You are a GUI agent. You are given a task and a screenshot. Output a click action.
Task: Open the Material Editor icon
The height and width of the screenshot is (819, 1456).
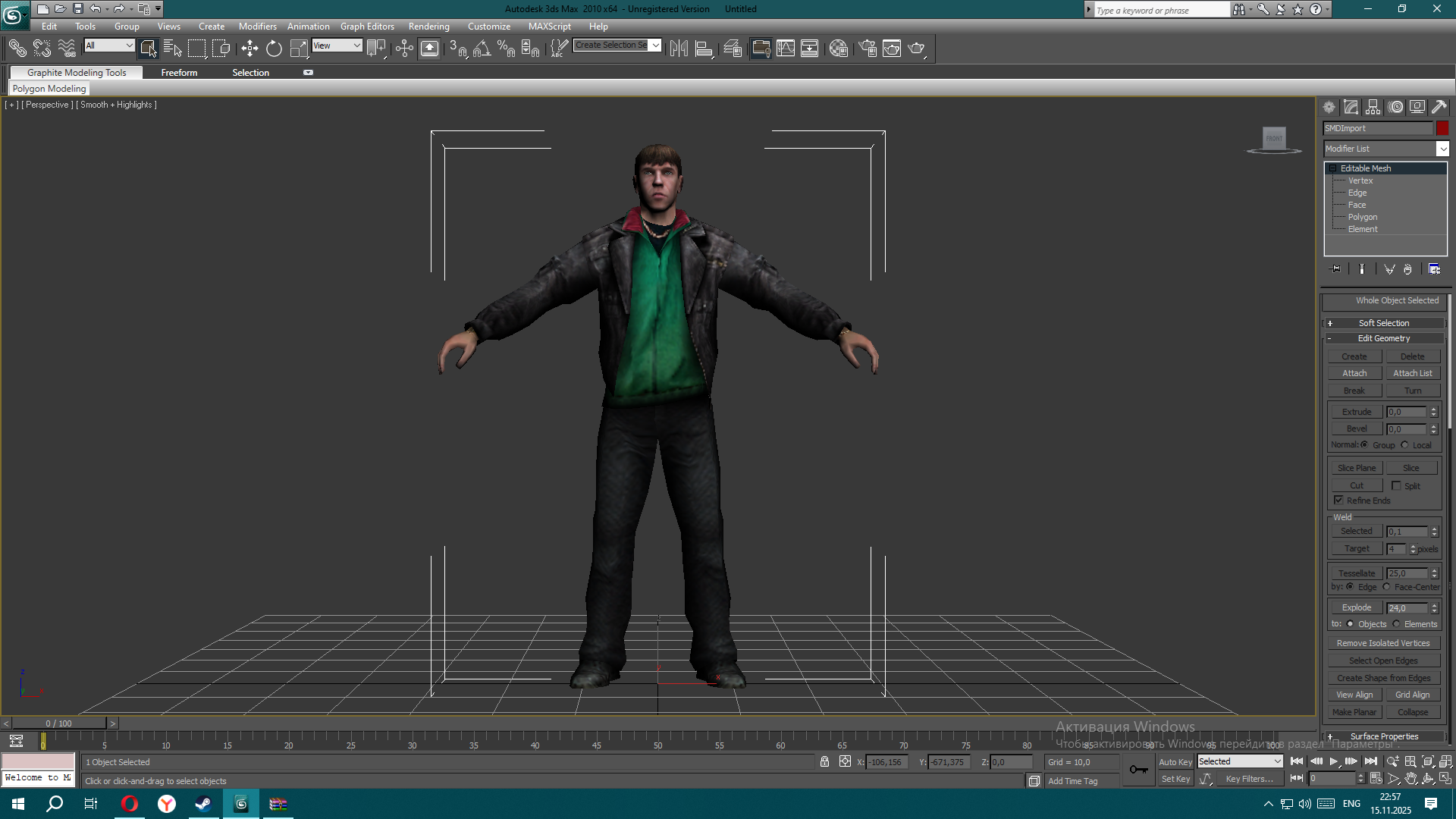[838, 49]
